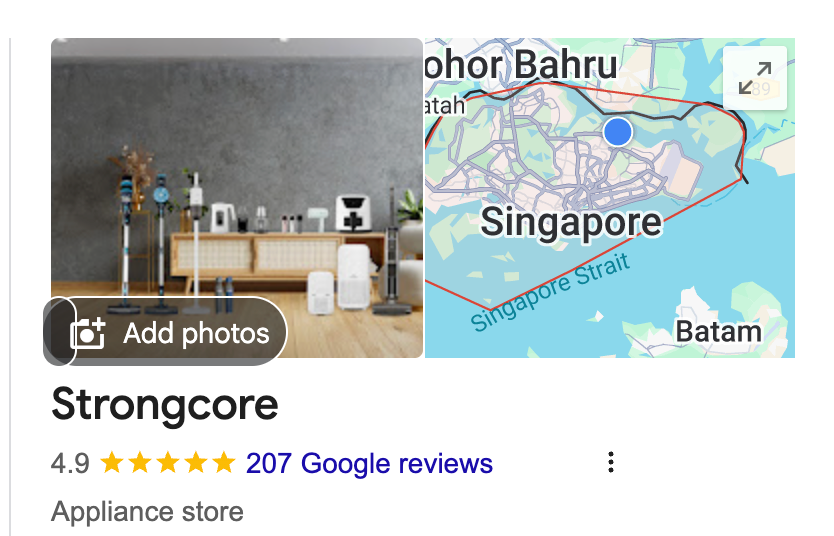The image size is (834, 536).
Task: Click the blue location marker on map
Action: pyautogui.click(x=618, y=131)
